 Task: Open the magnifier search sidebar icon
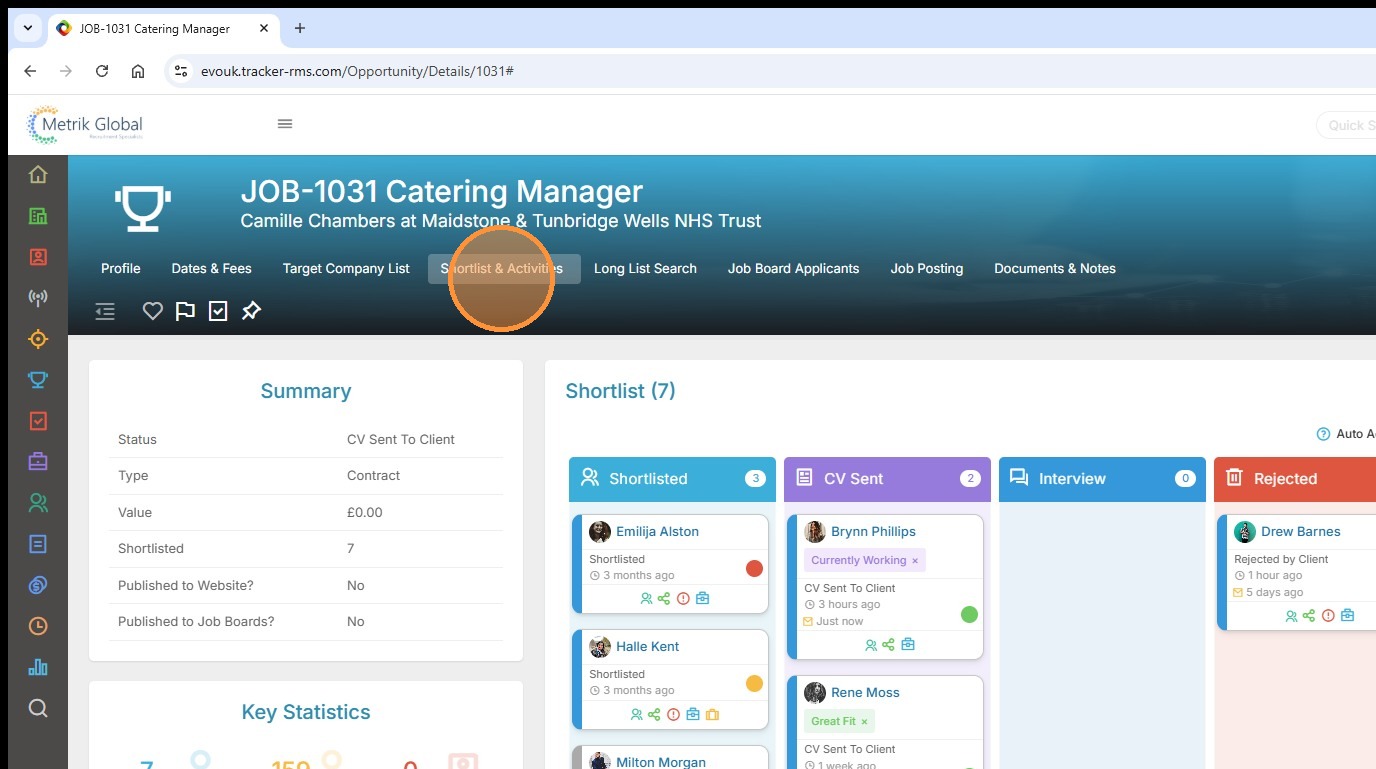(x=38, y=708)
